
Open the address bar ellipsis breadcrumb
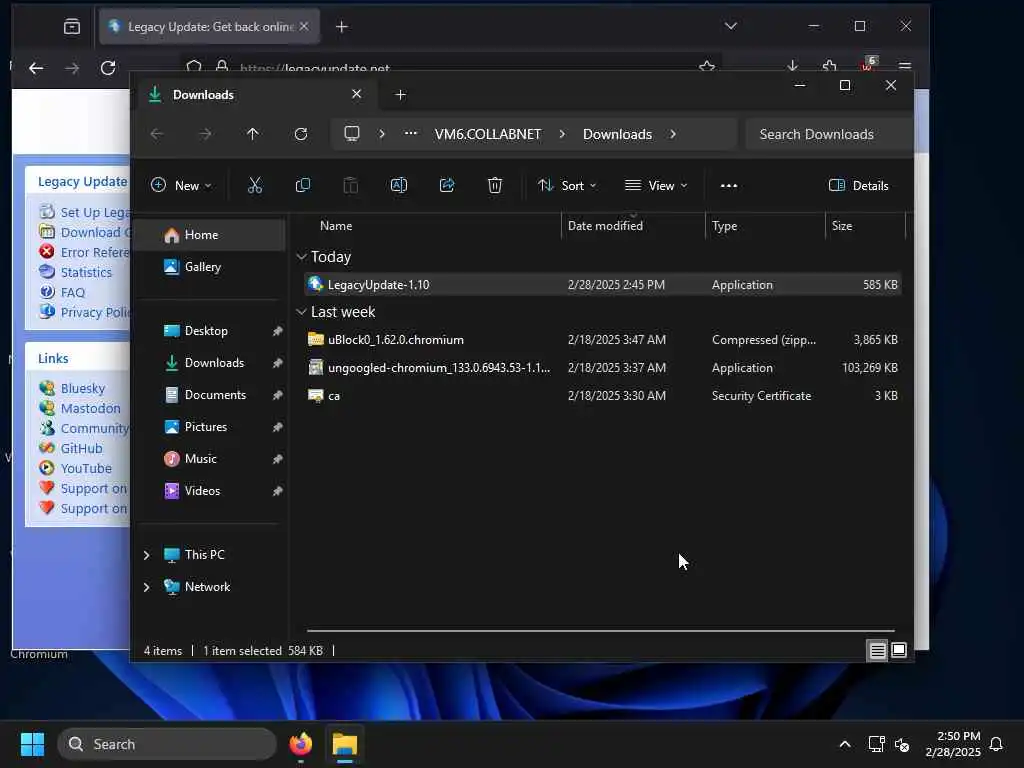click(411, 133)
